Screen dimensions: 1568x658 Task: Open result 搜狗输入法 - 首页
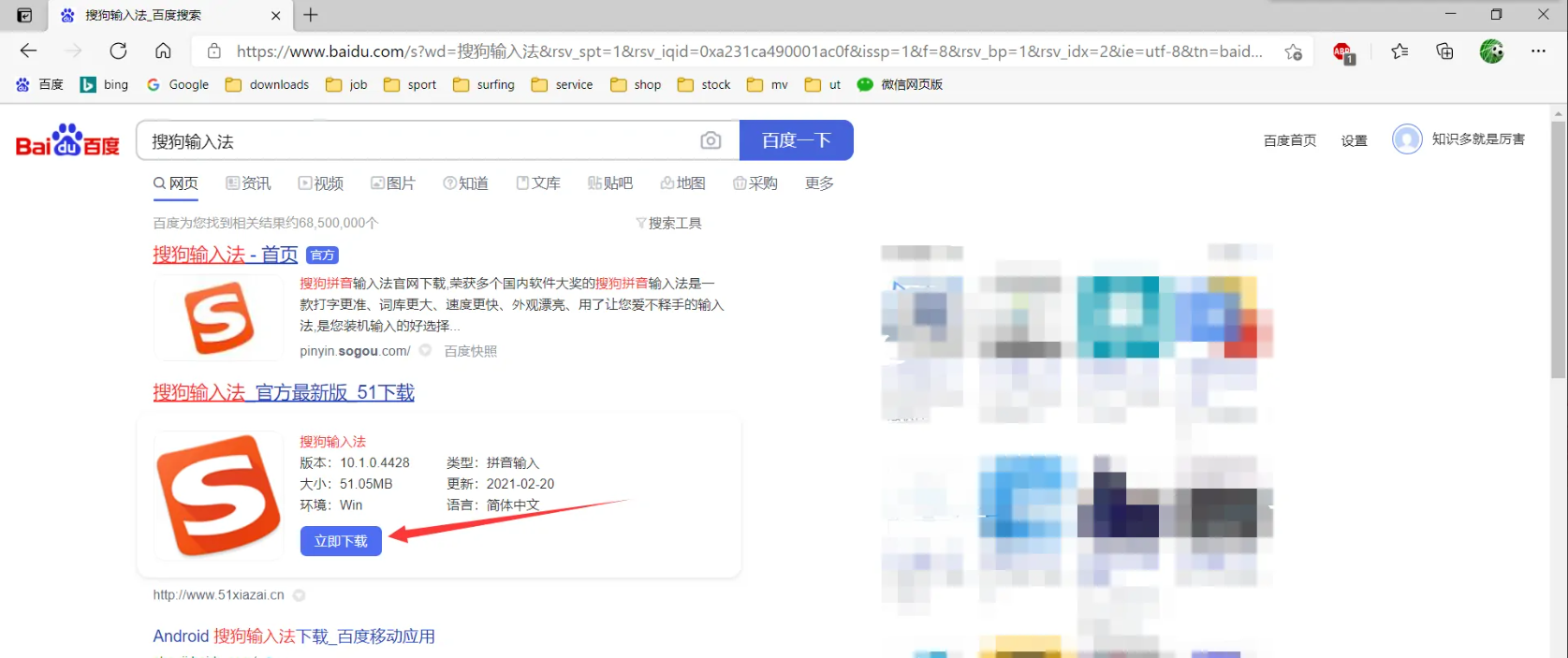pyautogui.click(x=226, y=255)
